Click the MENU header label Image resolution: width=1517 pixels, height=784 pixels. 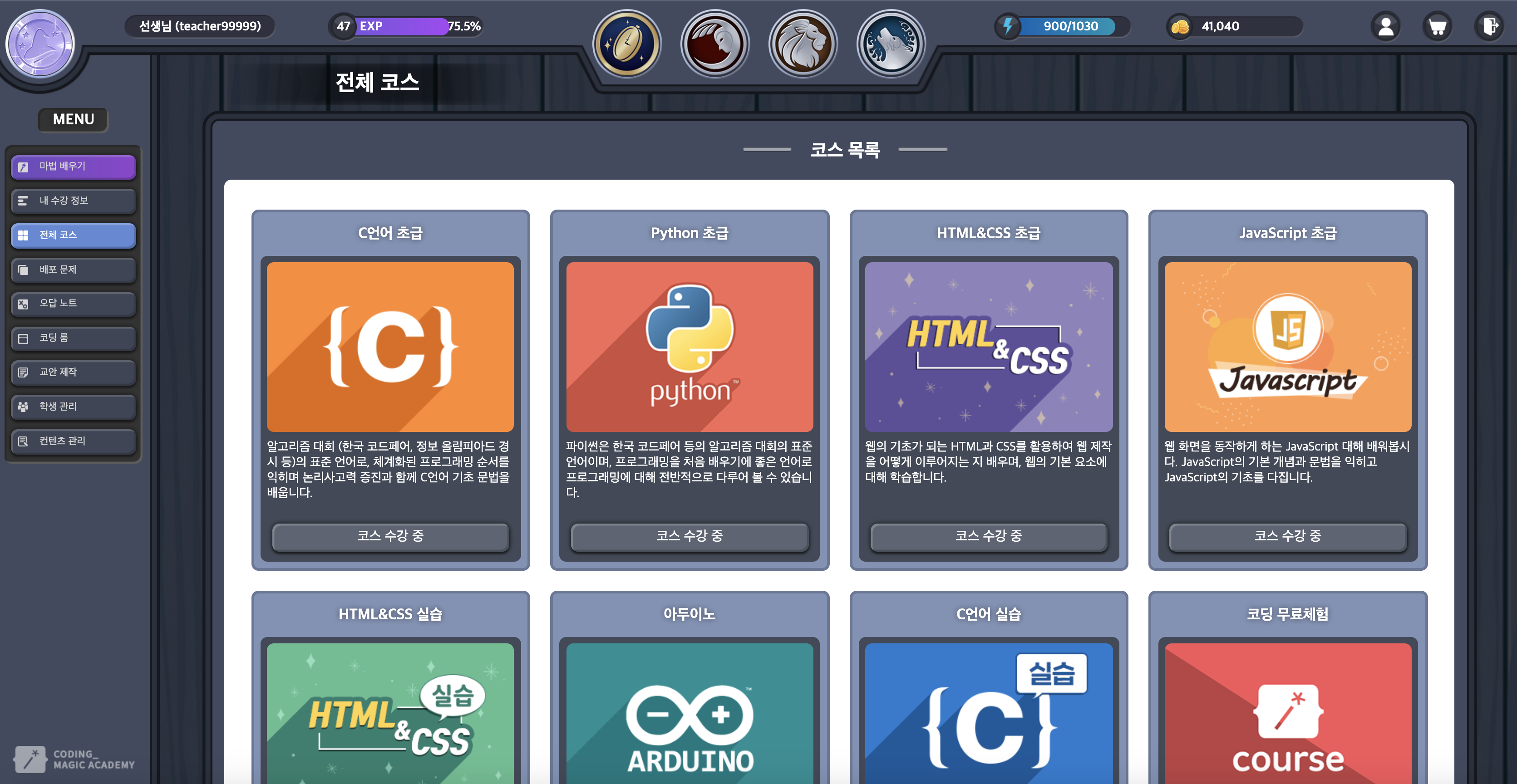(73, 119)
